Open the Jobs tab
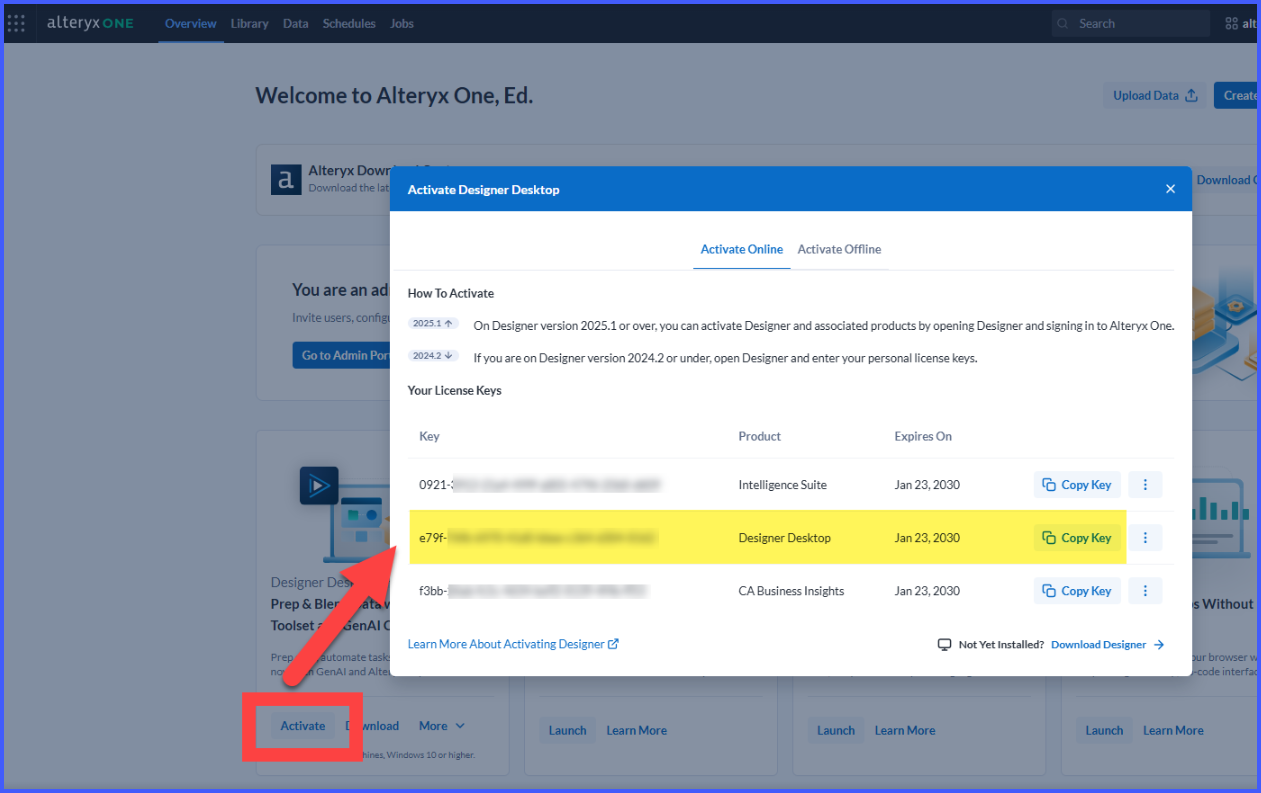1261x793 pixels. click(402, 23)
